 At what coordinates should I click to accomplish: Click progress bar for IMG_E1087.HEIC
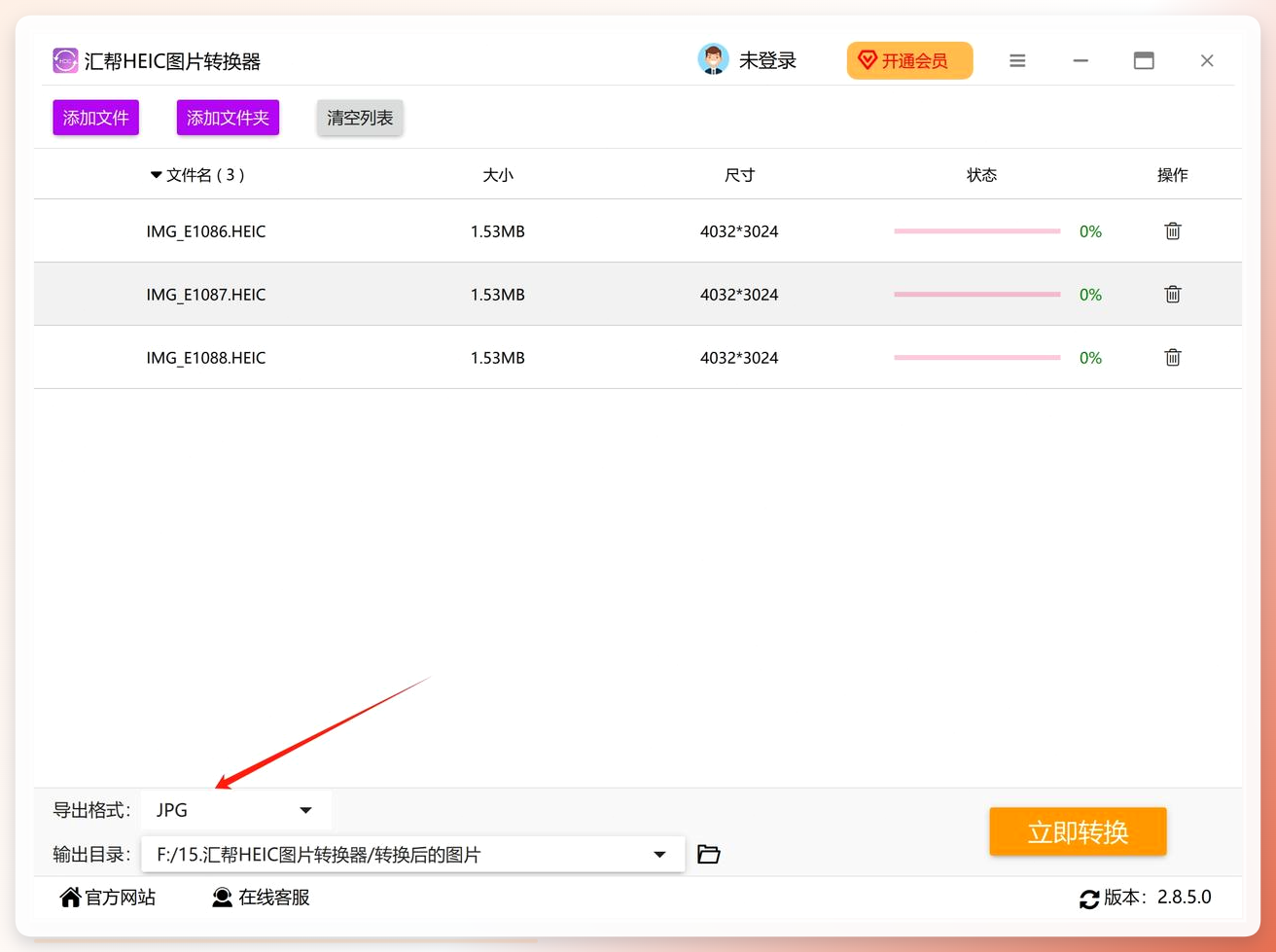click(x=977, y=295)
